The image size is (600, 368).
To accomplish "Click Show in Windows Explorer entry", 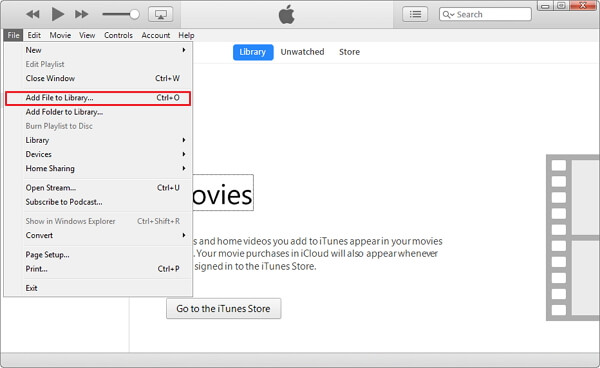I will (98, 221).
